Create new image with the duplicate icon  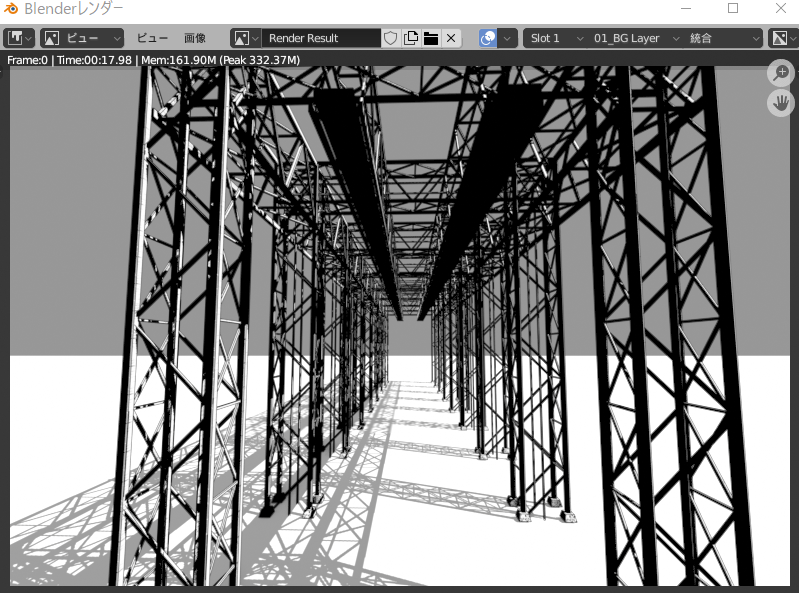[x=411, y=38]
